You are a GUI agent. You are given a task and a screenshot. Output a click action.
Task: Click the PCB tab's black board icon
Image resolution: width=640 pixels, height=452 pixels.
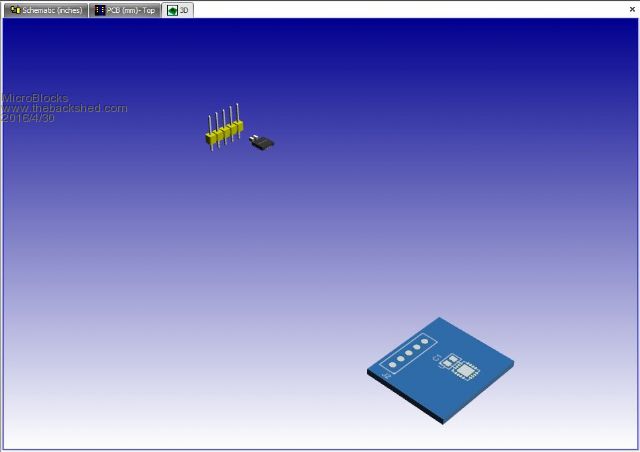99,9
